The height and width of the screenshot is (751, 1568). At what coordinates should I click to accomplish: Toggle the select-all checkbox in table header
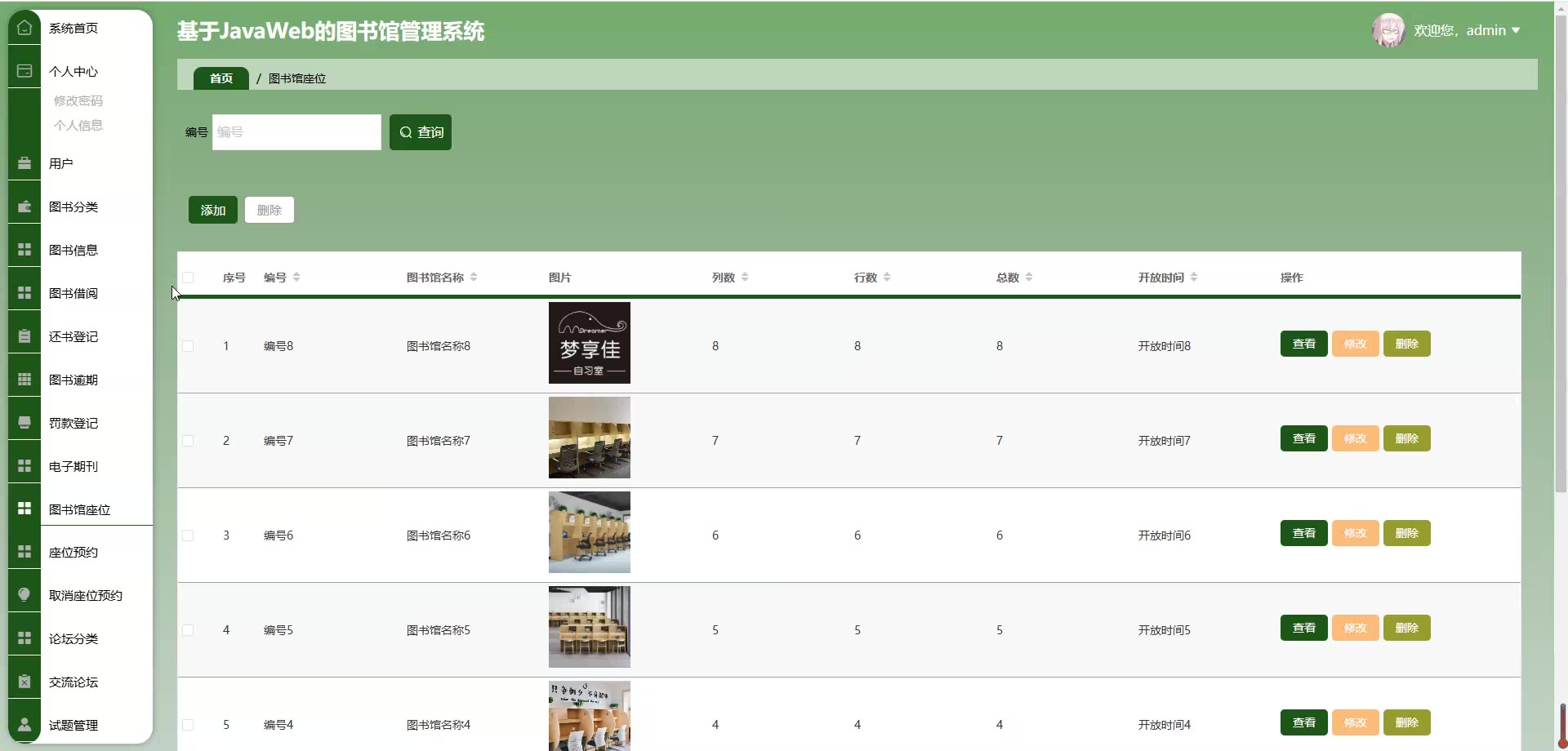coord(188,278)
